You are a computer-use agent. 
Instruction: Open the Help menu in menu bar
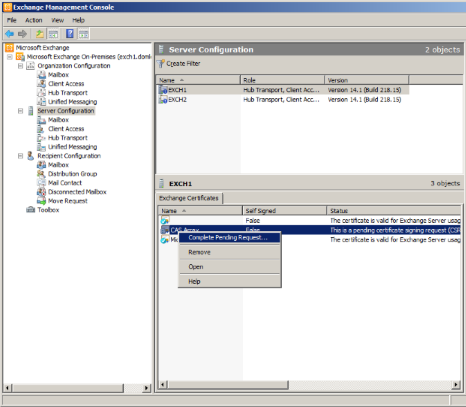coord(78,20)
